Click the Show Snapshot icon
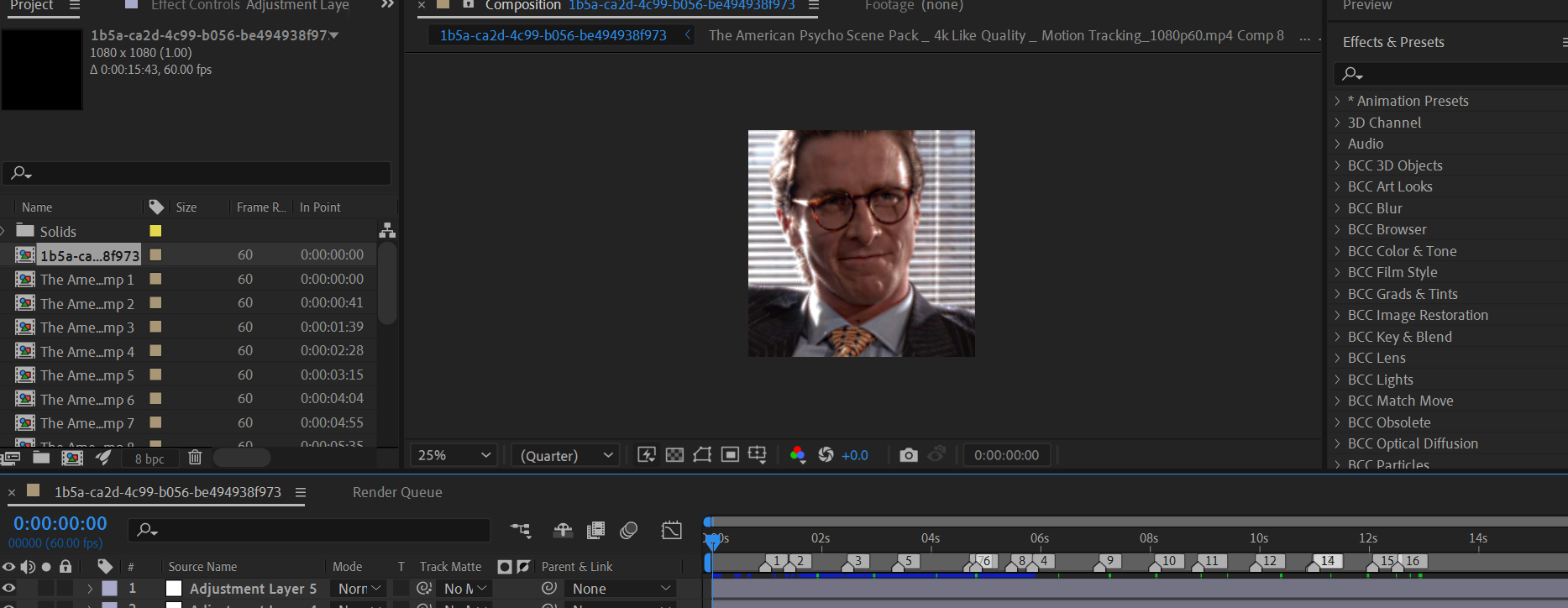The image size is (1568, 608). coord(937,454)
